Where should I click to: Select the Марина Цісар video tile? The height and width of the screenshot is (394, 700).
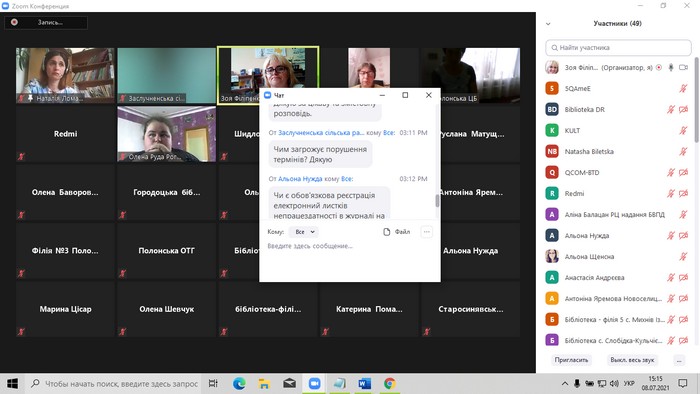point(65,309)
